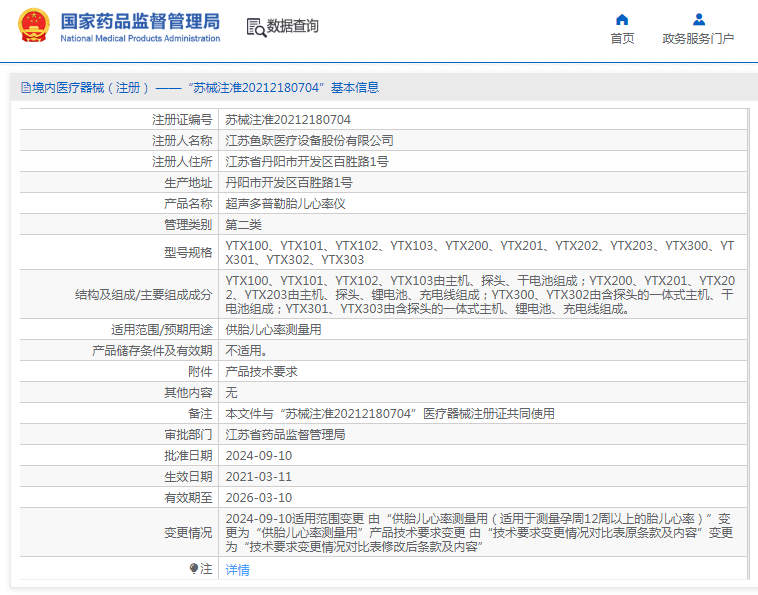
Task: Click the 批准日期 row label
Action: click(188, 456)
